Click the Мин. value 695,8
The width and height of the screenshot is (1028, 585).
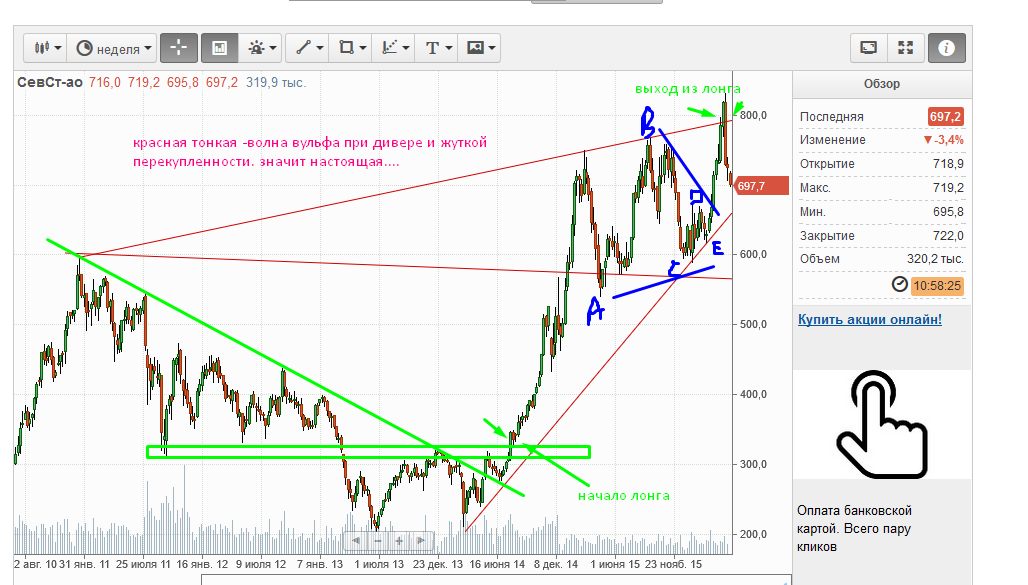pyautogui.click(x=948, y=212)
